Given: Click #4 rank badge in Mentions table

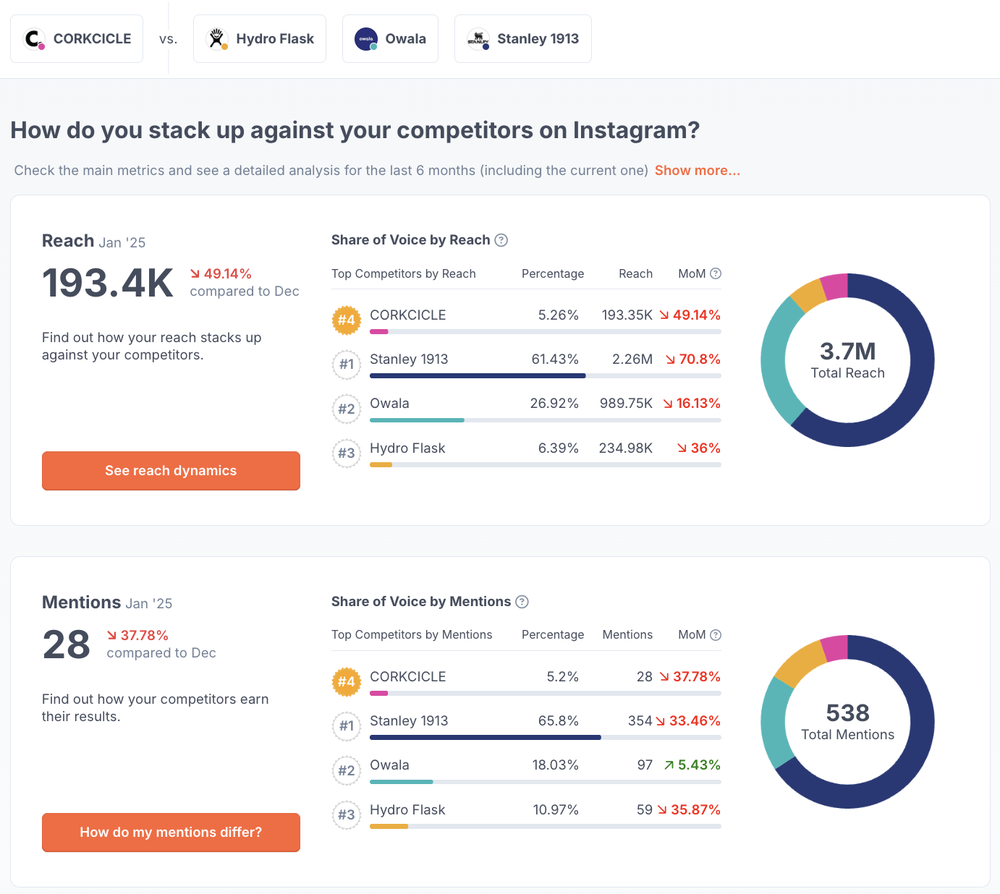Looking at the screenshot, I should pos(346,682).
